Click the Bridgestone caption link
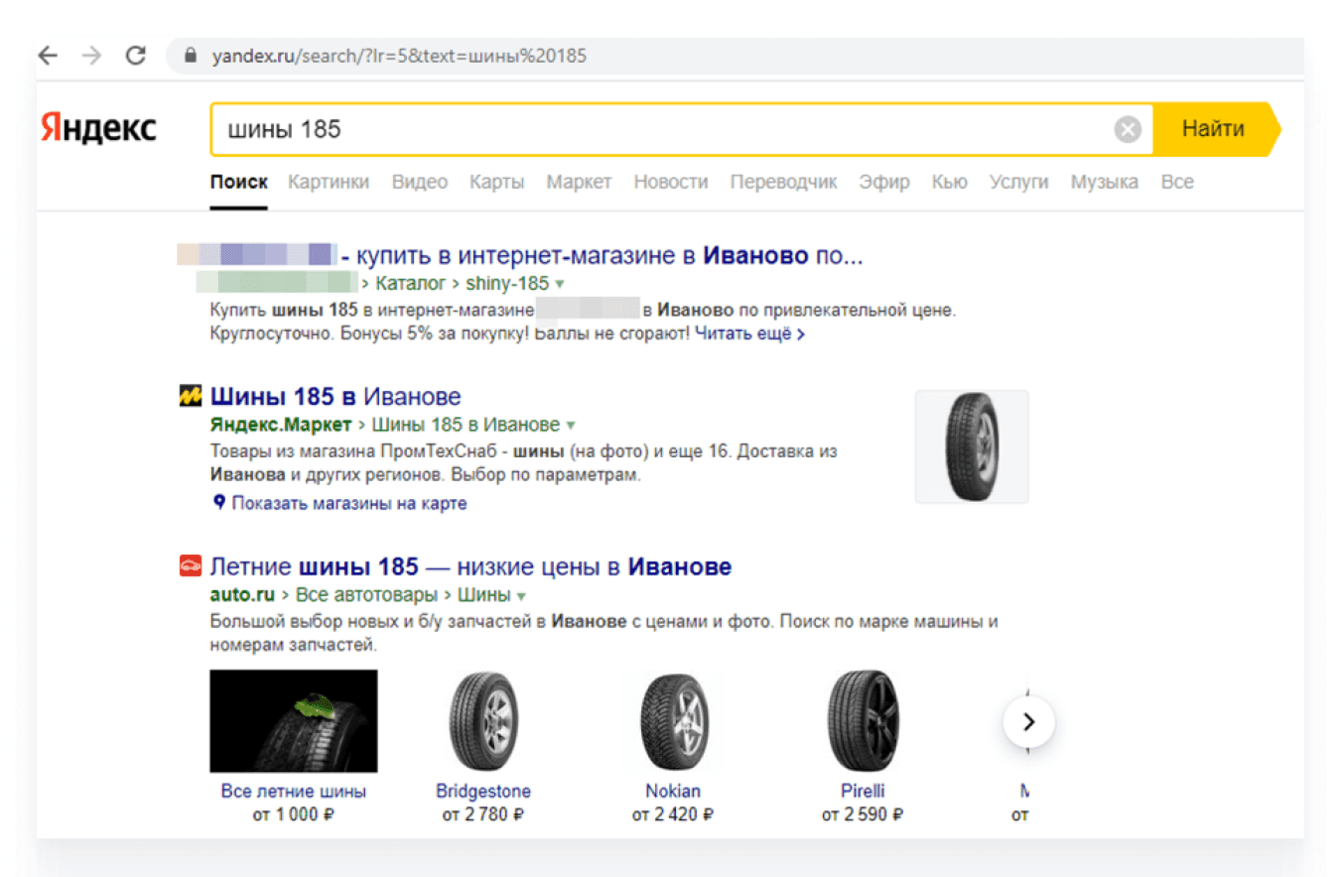This screenshot has height=877, width=1340. pos(483,791)
